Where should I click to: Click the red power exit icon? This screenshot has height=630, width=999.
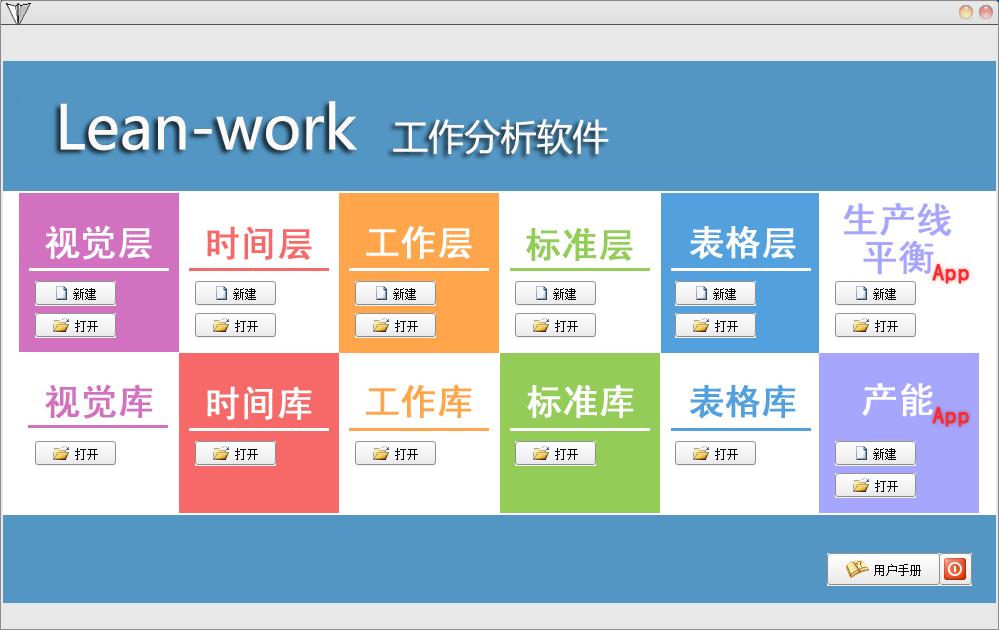pos(955,569)
